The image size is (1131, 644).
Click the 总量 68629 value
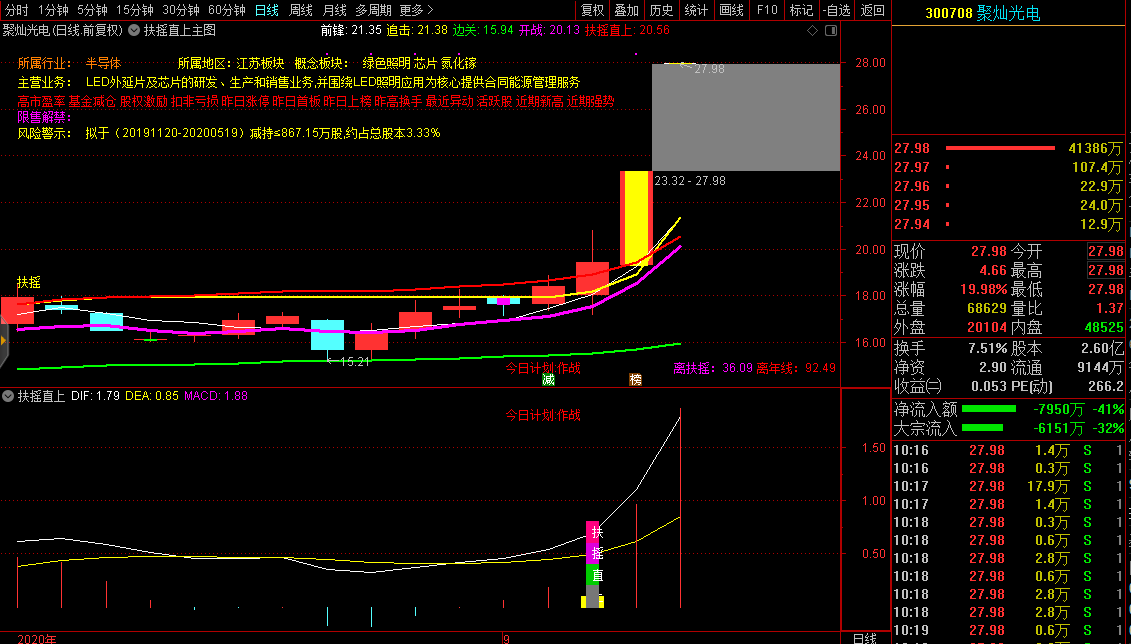(987, 308)
